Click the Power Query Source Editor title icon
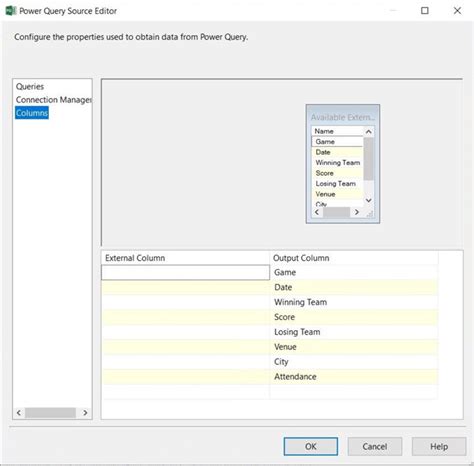The height and width of the screenshot is (466, 474). coord(11,11)
